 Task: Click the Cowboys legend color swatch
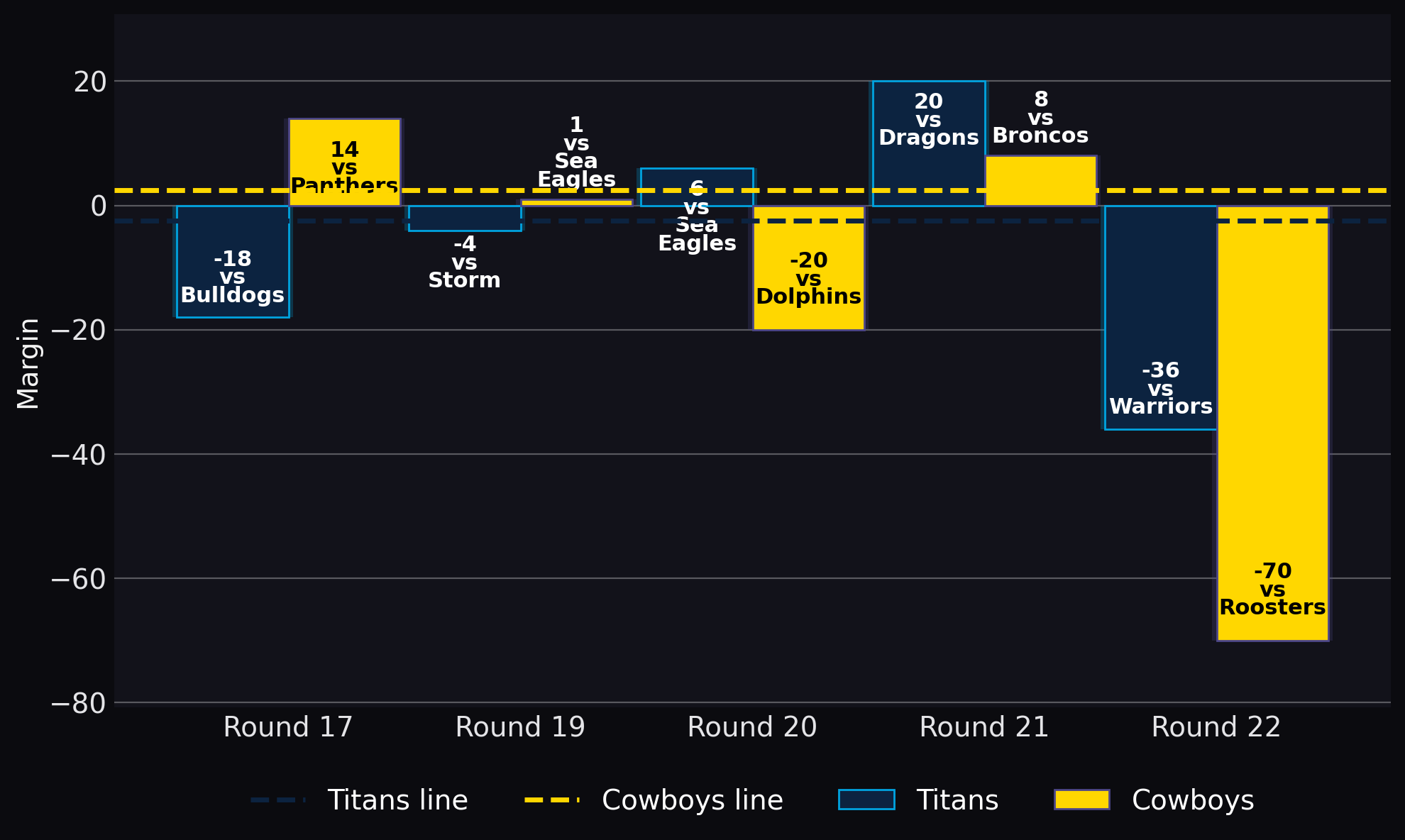pos(1082,800)
